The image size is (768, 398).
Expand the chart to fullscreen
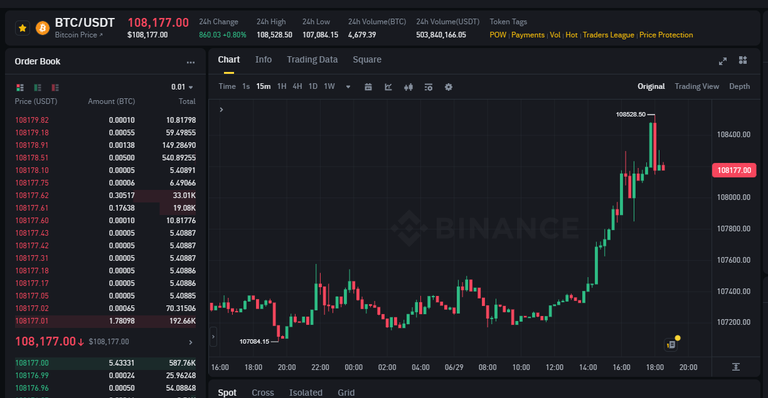(x=722, y=61)
